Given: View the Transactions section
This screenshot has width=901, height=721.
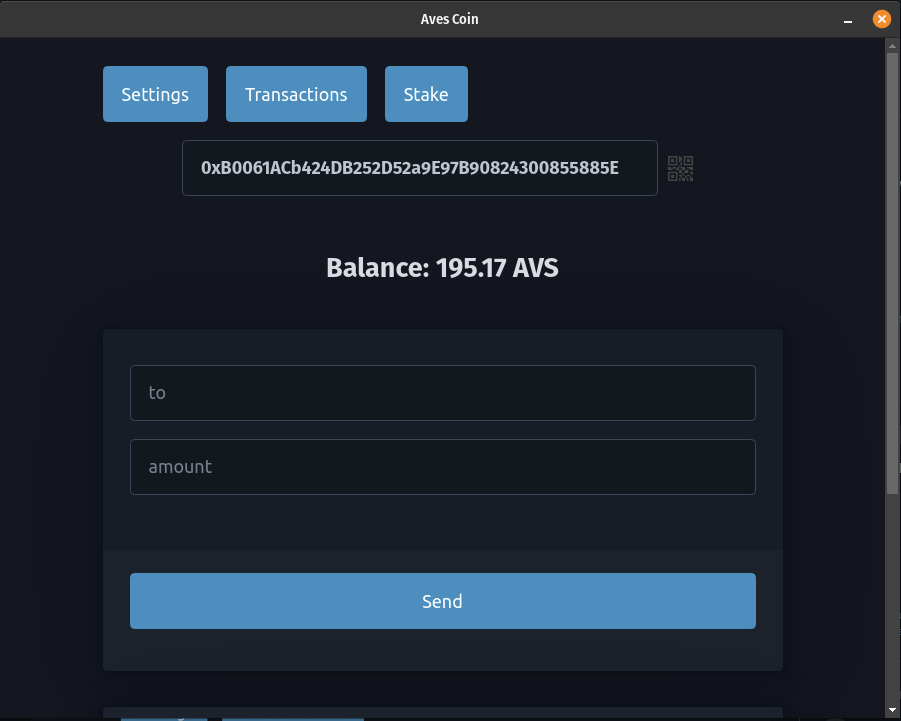Looking at the screenshot, I should [296, 93].
